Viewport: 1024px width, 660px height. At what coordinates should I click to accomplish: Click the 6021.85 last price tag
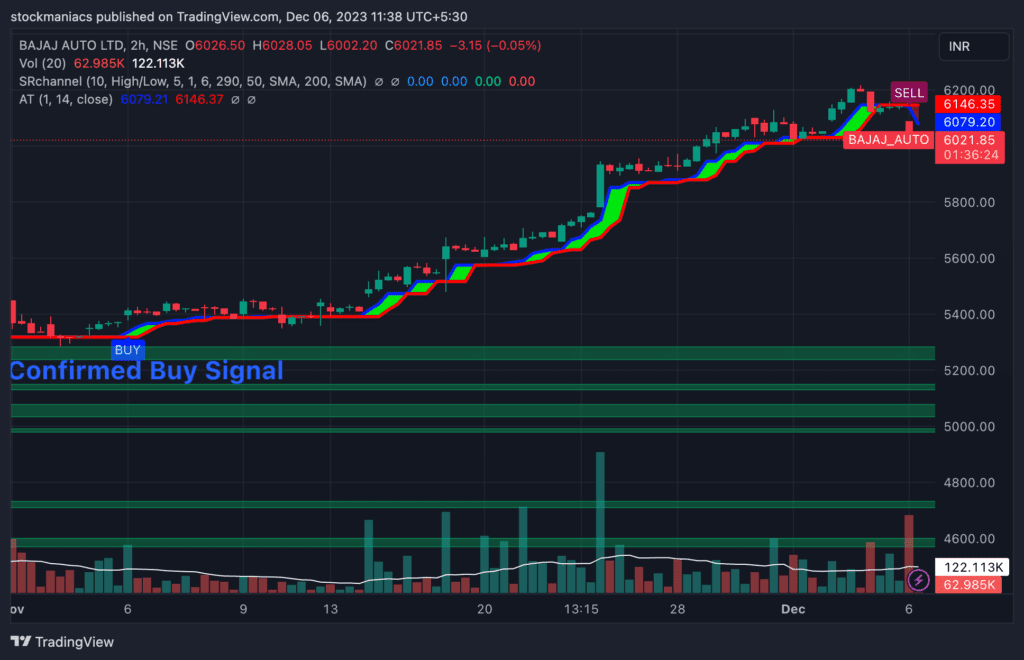(969, 140)
